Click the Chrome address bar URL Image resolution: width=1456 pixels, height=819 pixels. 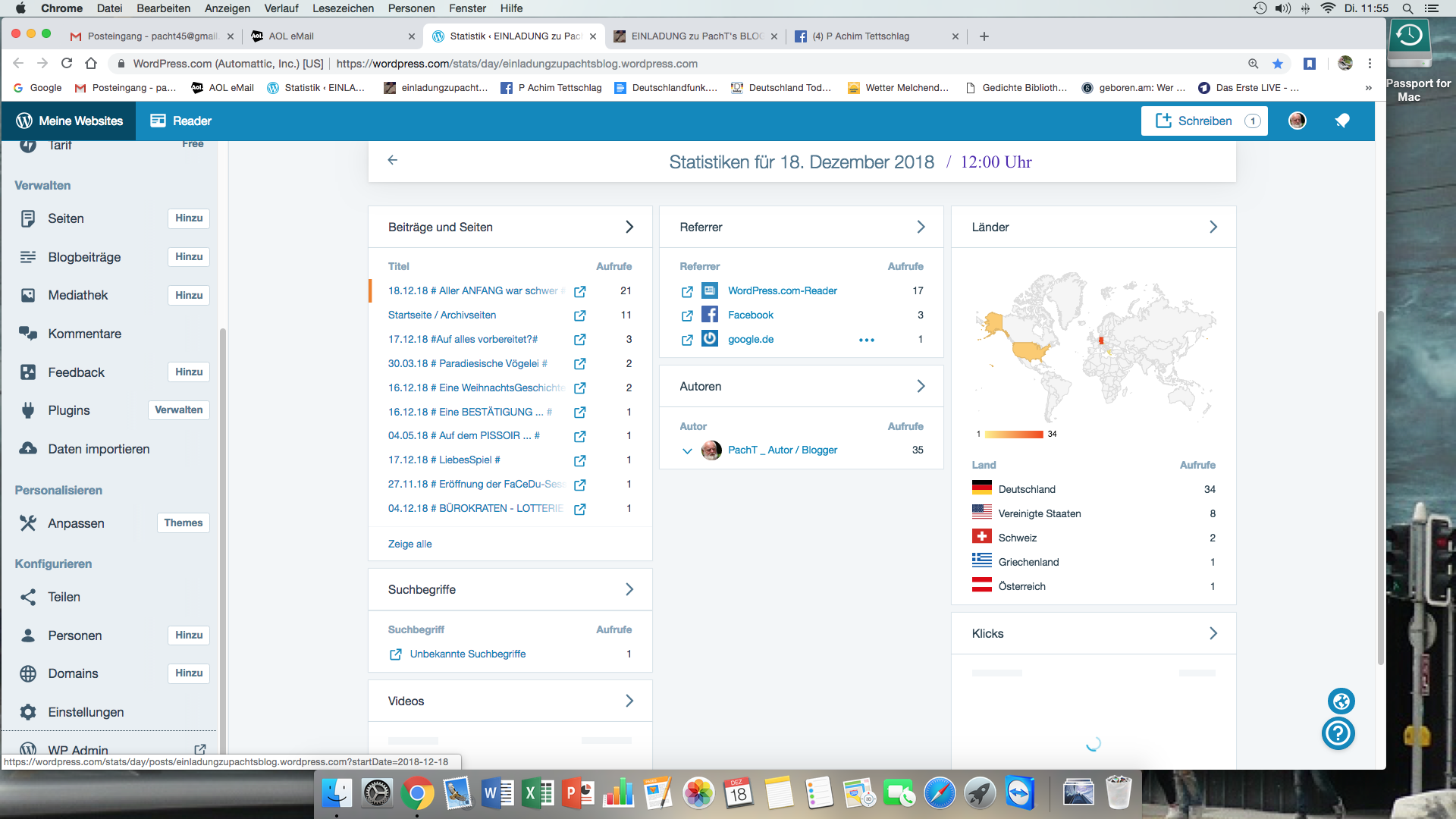coord(516,64)
